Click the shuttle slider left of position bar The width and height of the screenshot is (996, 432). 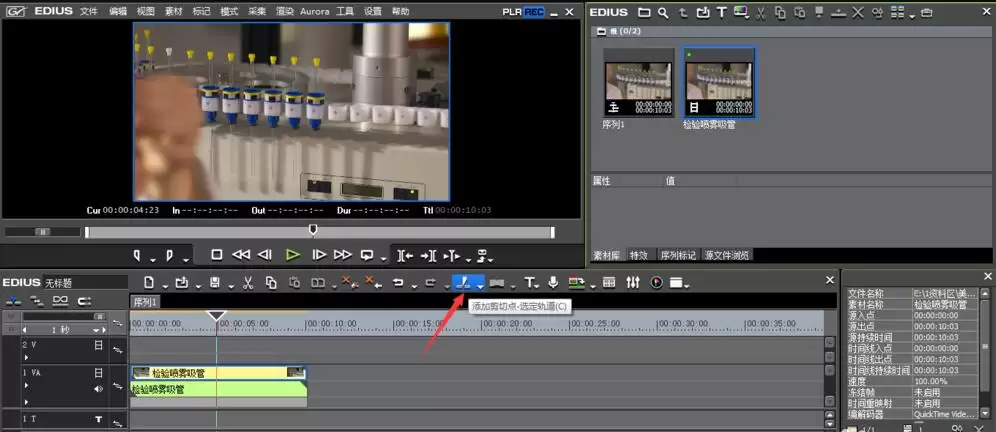[43, 232]
